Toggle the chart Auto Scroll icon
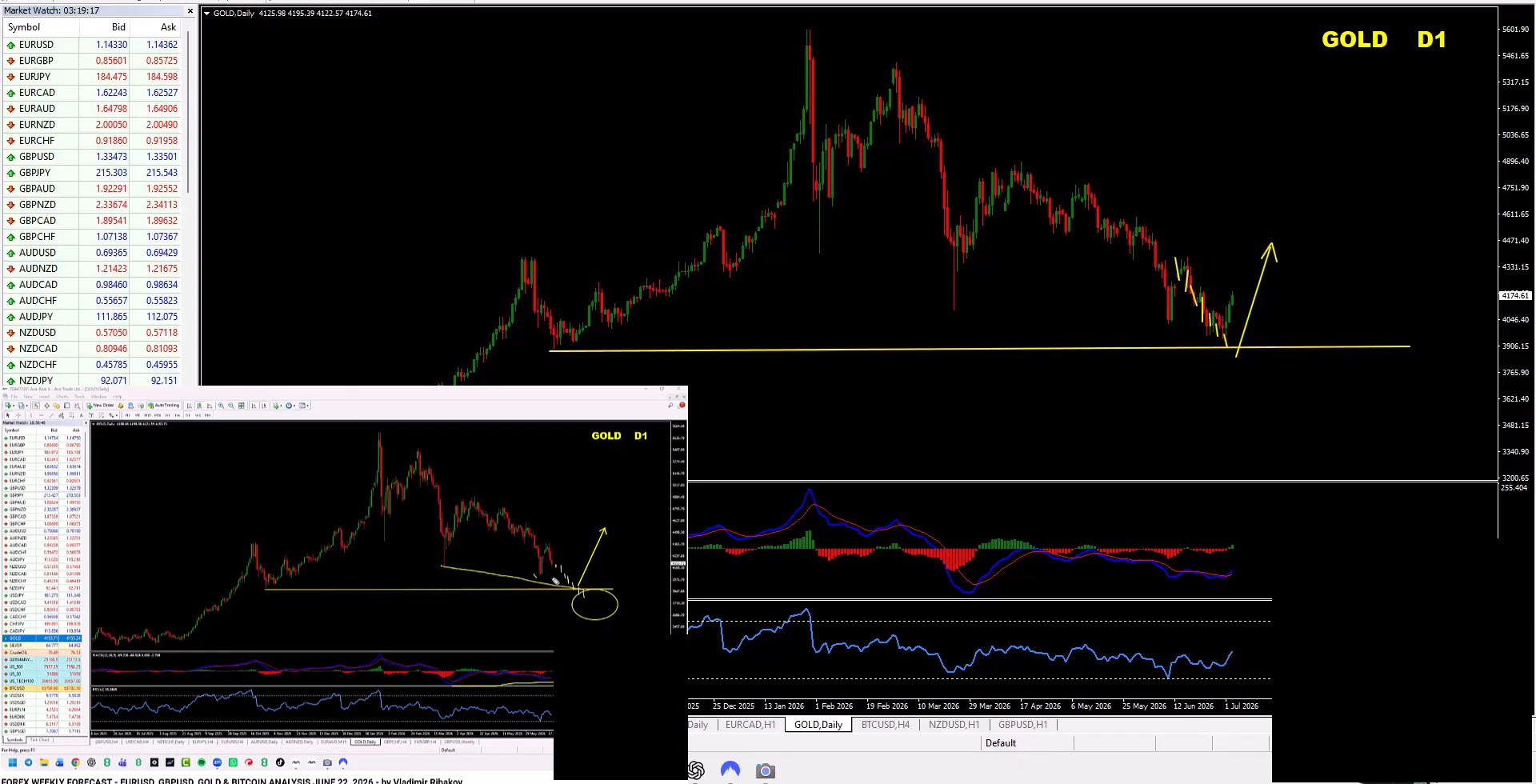The height and width of the screenshot is (784, 1536). pyautogui.click(x=254, y=406)
